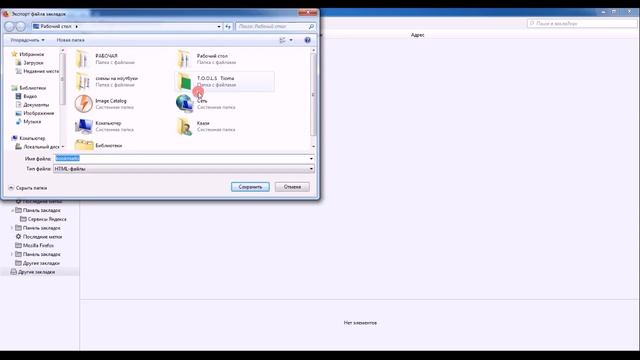The width and height of the screenshot is (640, 360).
Task: Open the РАБОЧАЯ folder icon
Action: (83, 59)
